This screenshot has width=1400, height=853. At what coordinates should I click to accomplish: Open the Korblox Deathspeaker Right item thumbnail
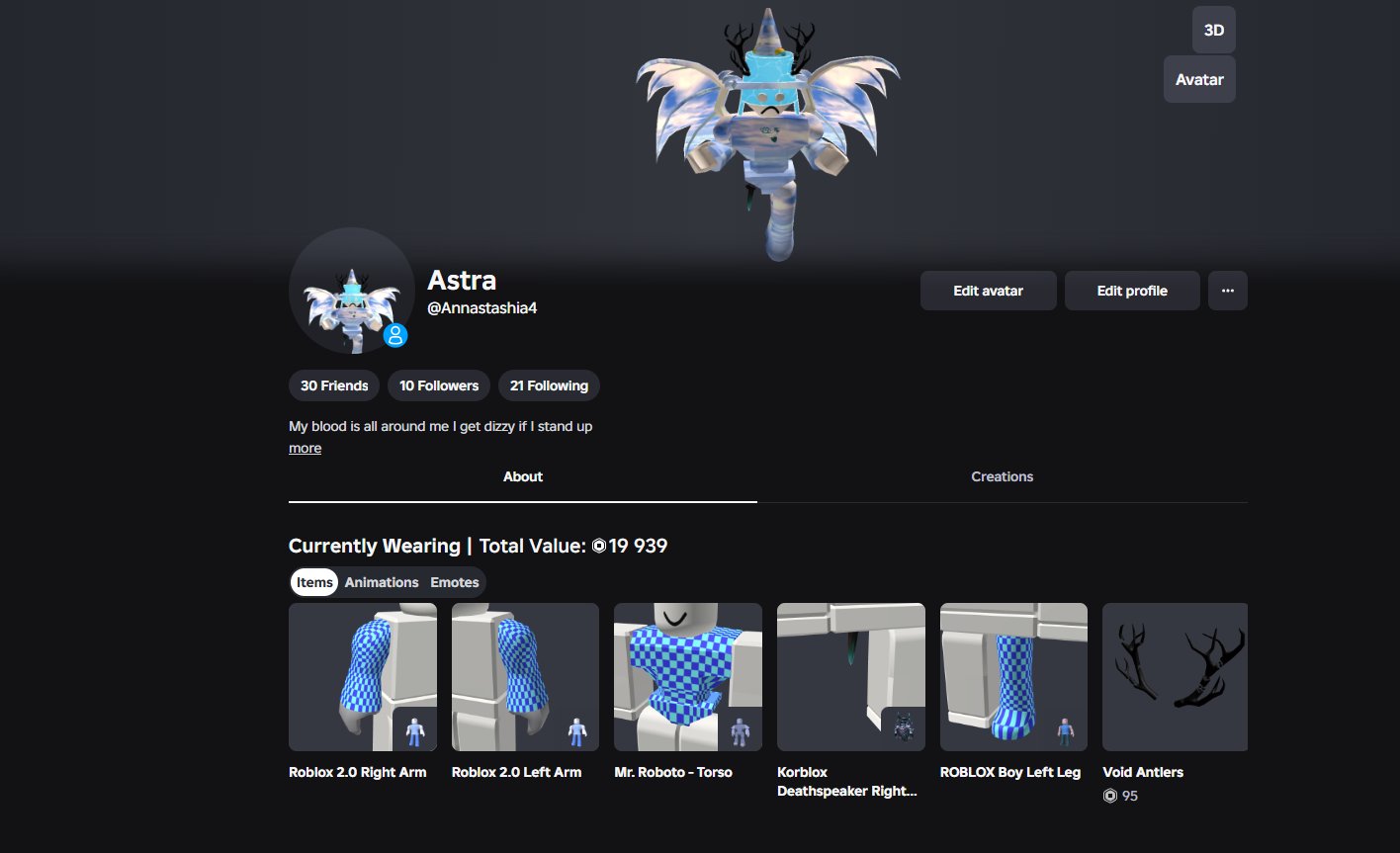[x=851, y=677]
